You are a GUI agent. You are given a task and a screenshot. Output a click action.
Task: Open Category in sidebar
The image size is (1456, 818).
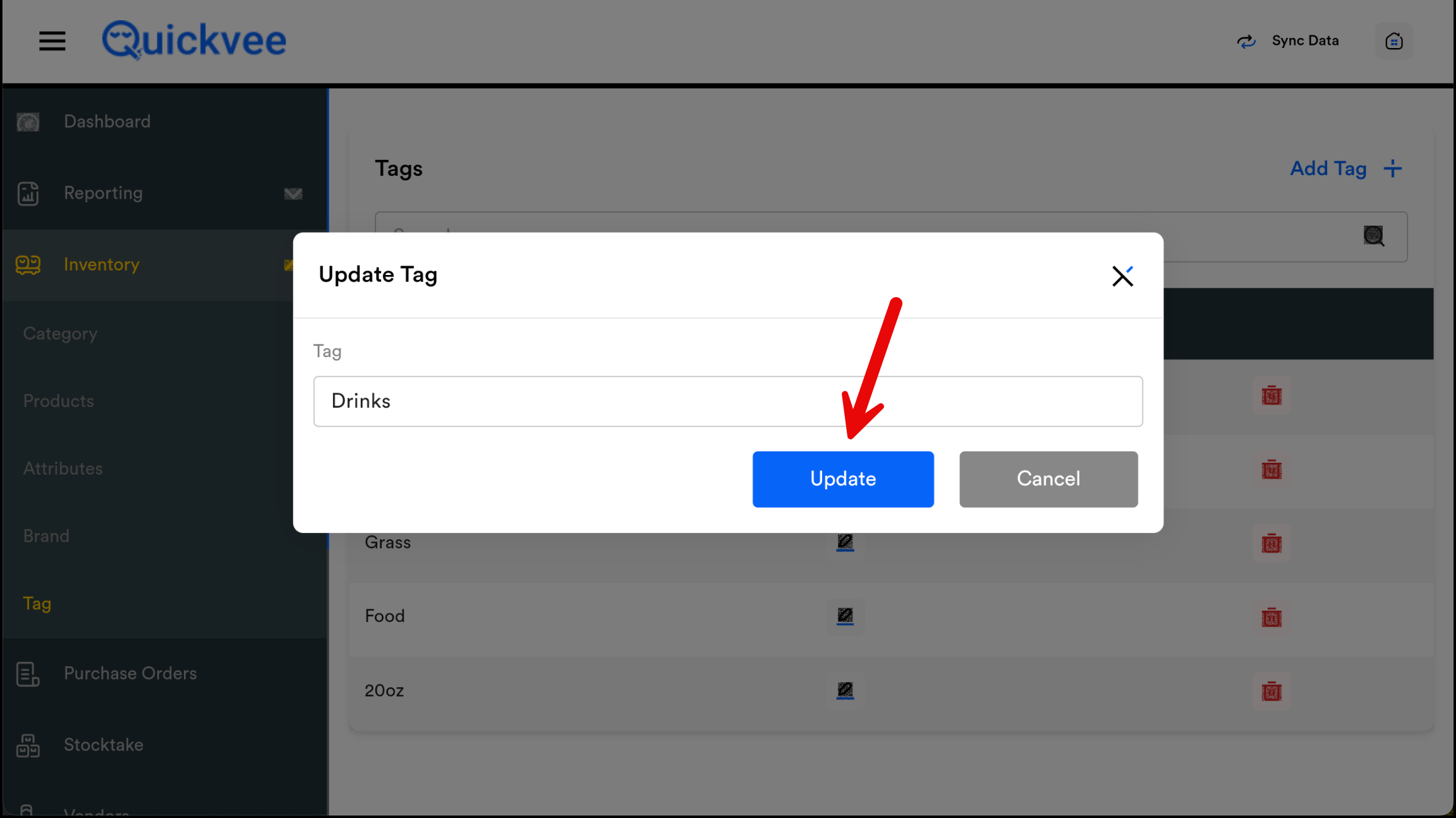tap(60, 333)
